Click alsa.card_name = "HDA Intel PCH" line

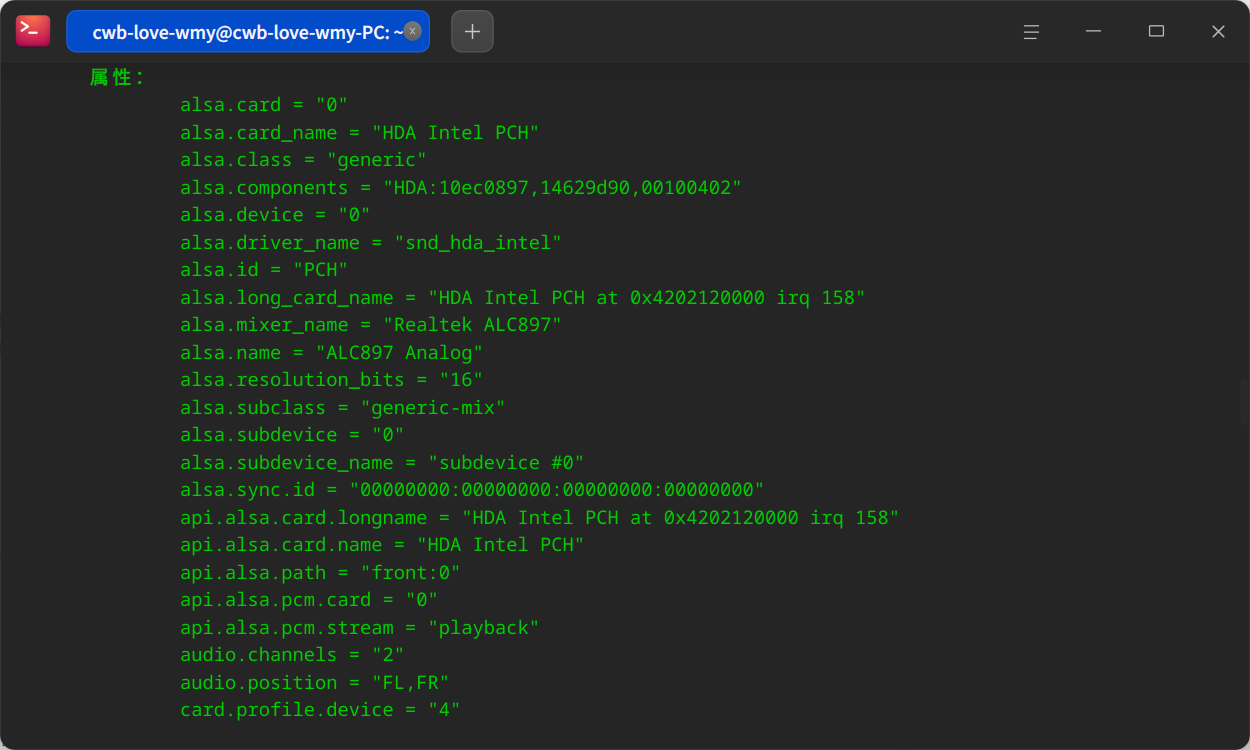pos(360,132)
